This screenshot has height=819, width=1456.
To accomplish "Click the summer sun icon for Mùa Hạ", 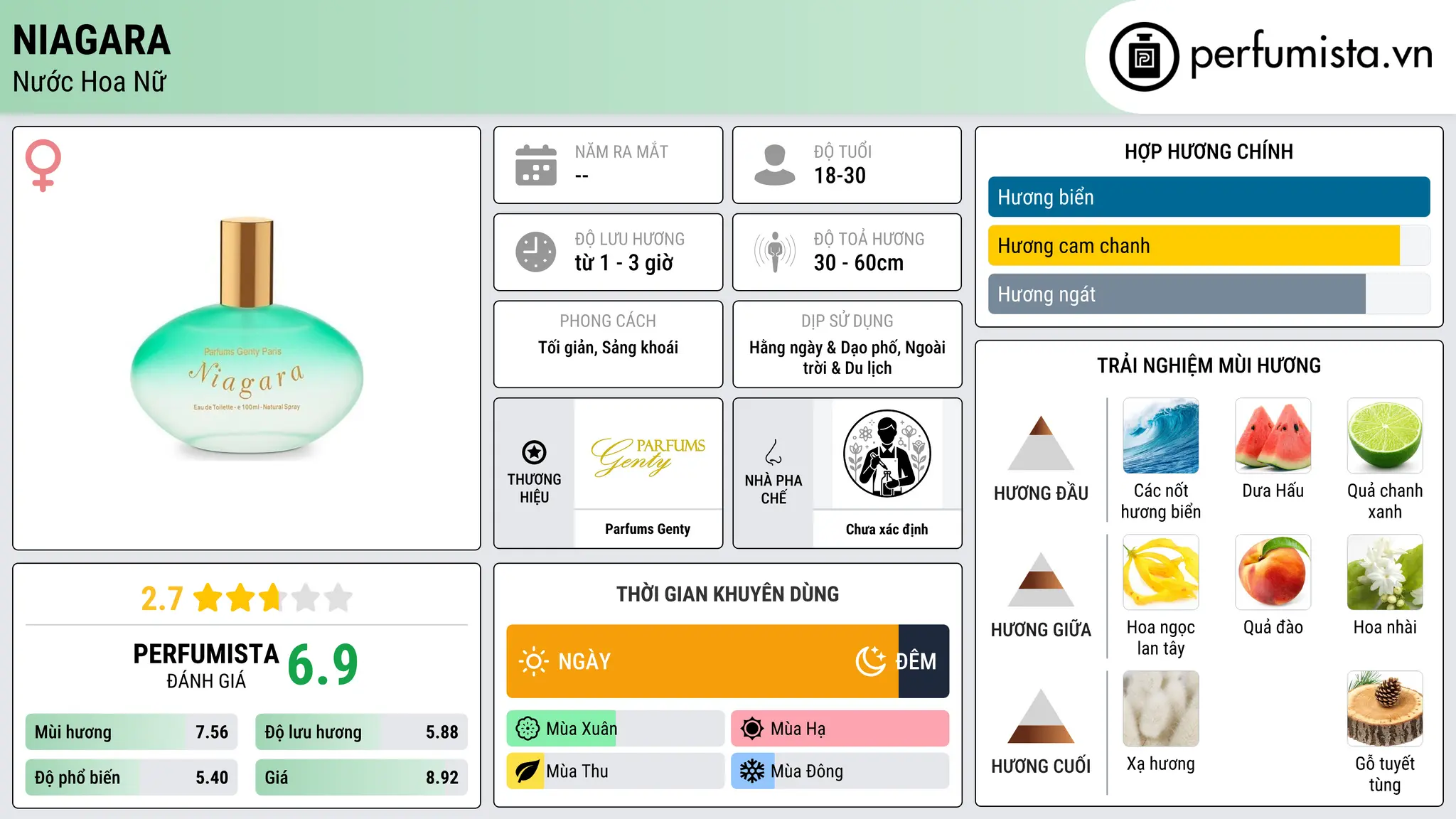I will pos(752,729).
